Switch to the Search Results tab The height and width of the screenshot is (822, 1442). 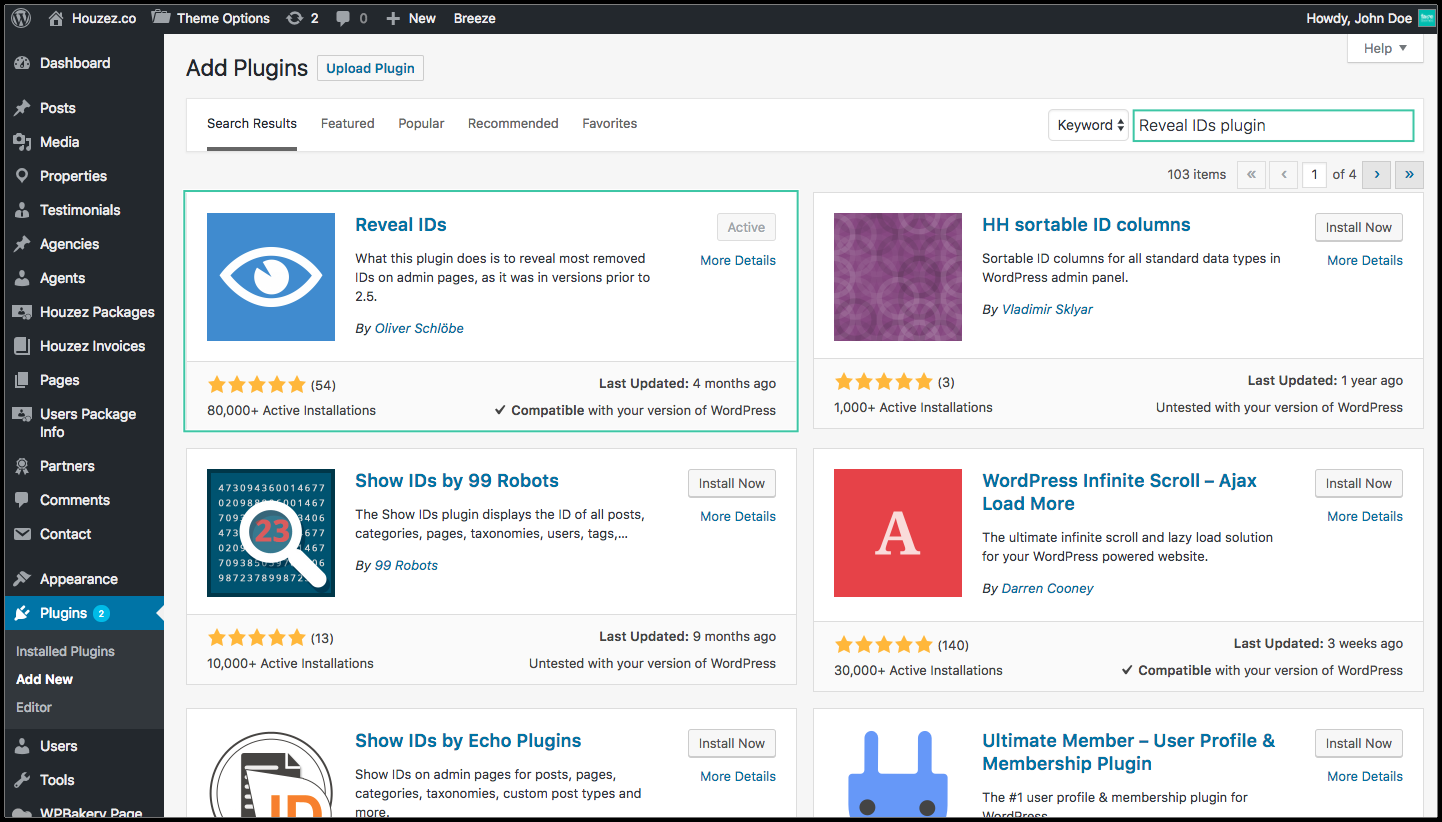click(x=252, y=124)
